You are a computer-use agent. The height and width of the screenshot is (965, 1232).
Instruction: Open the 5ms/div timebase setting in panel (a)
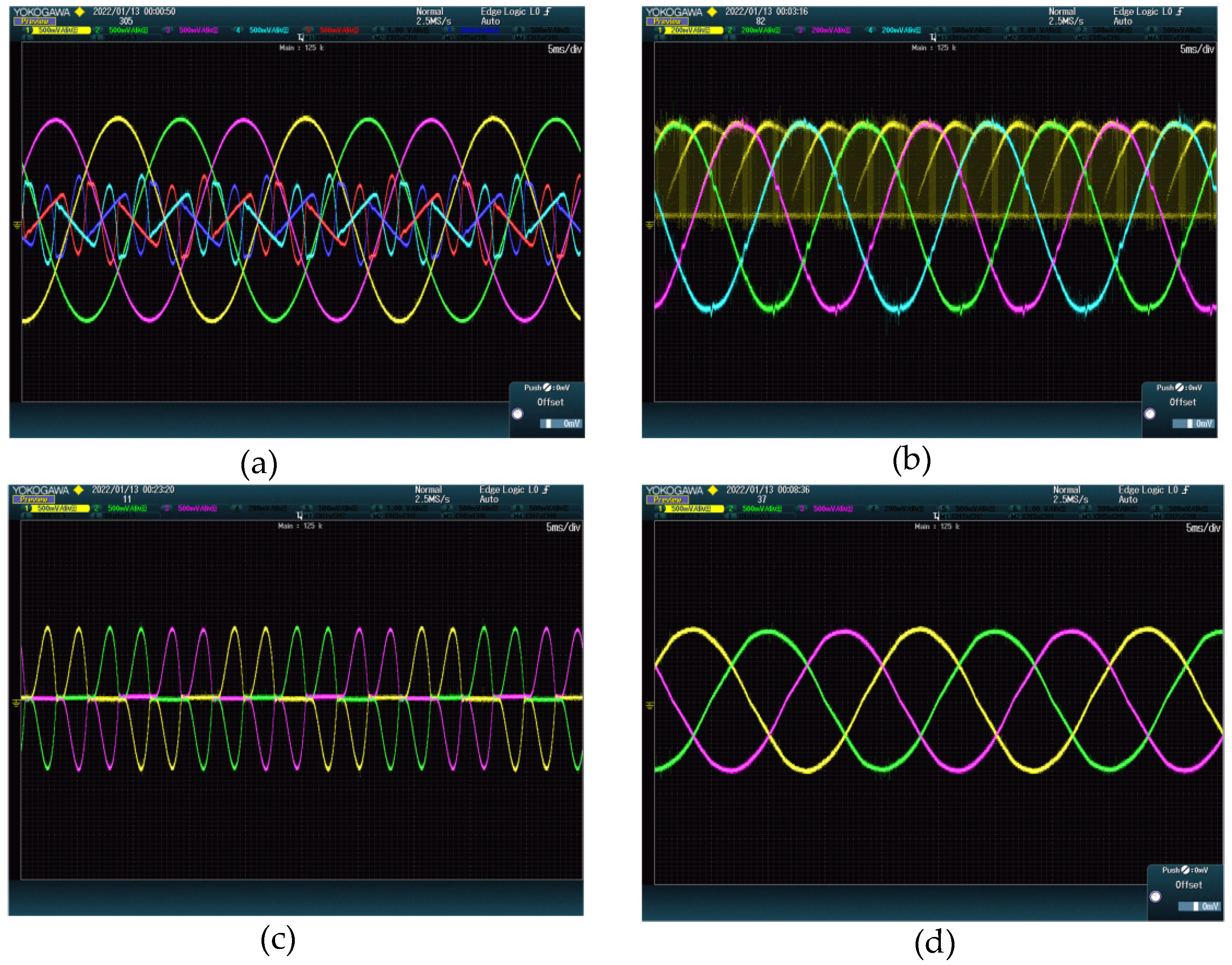(564, 49)
